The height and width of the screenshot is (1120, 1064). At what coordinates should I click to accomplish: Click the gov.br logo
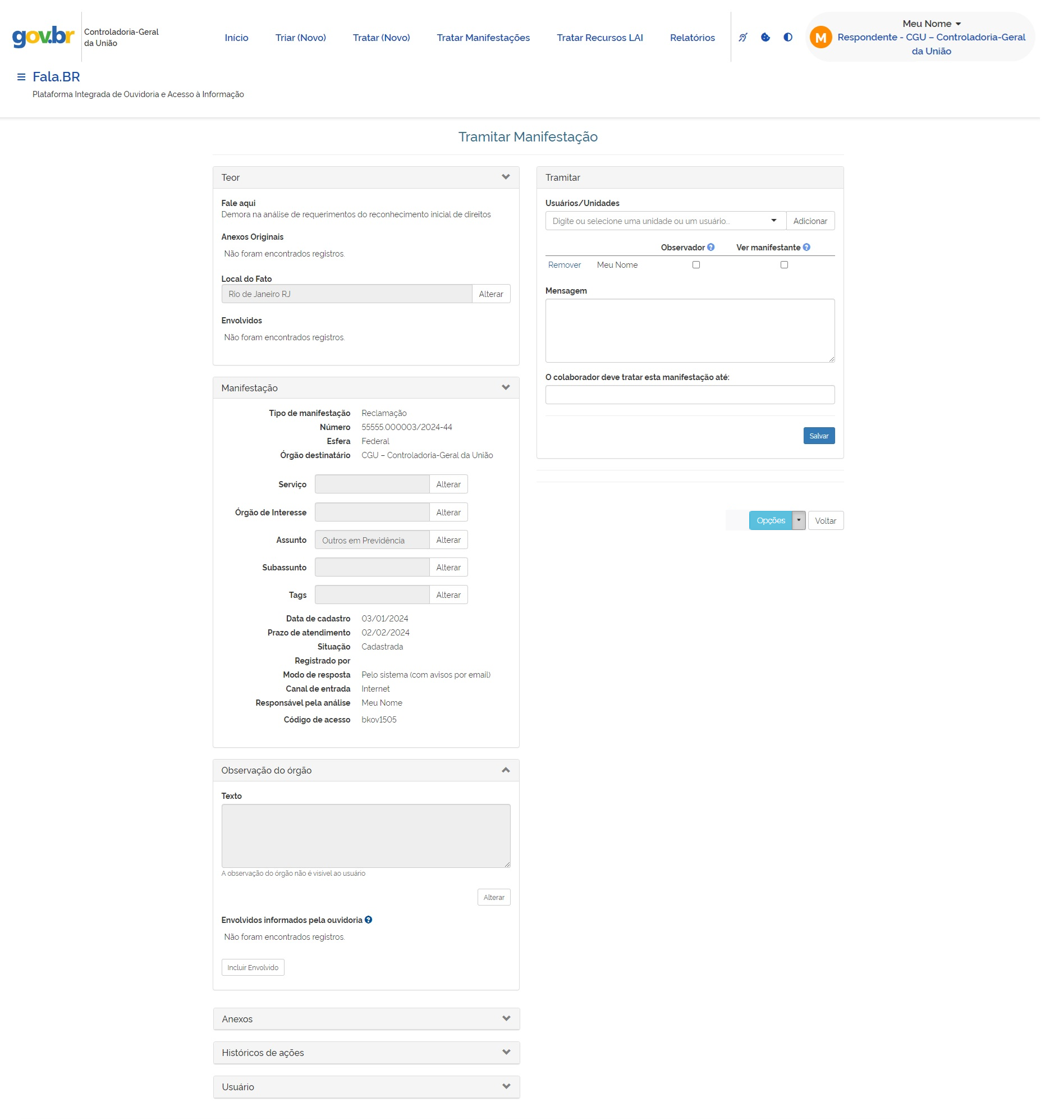(43, 37)
